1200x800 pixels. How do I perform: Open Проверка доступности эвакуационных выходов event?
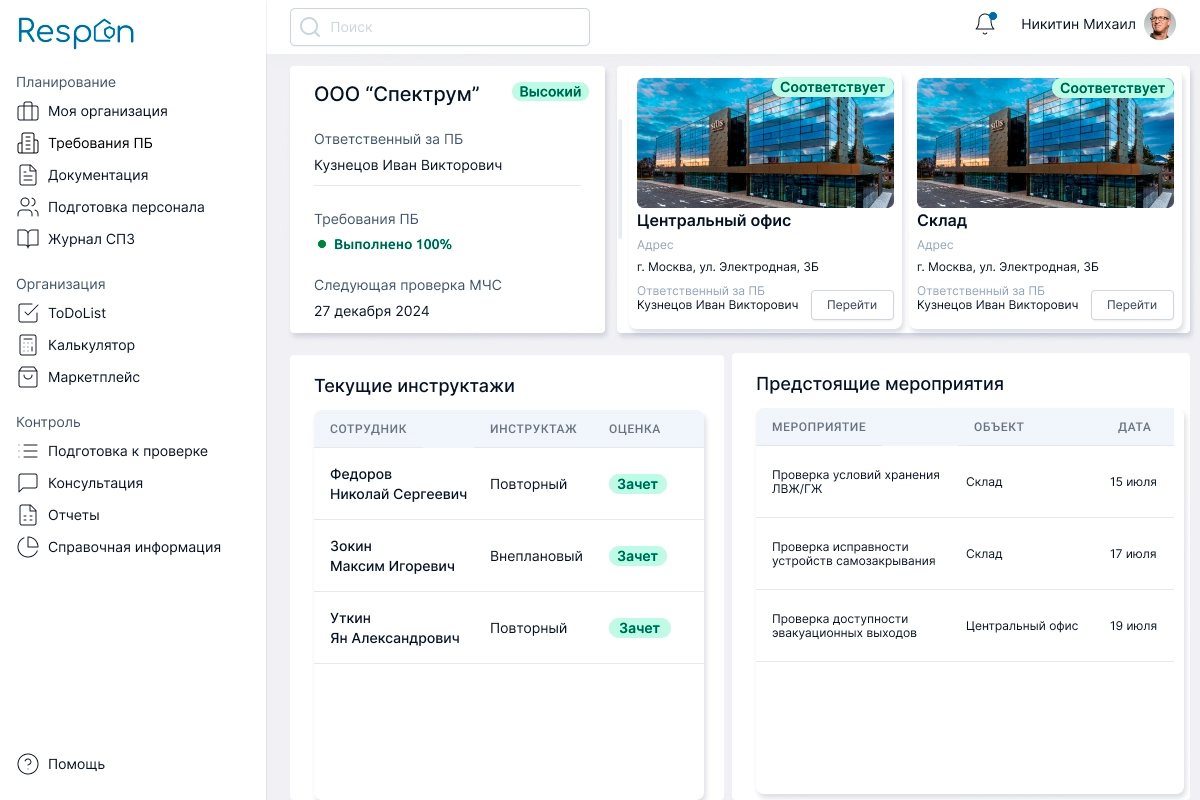[844, 626]
